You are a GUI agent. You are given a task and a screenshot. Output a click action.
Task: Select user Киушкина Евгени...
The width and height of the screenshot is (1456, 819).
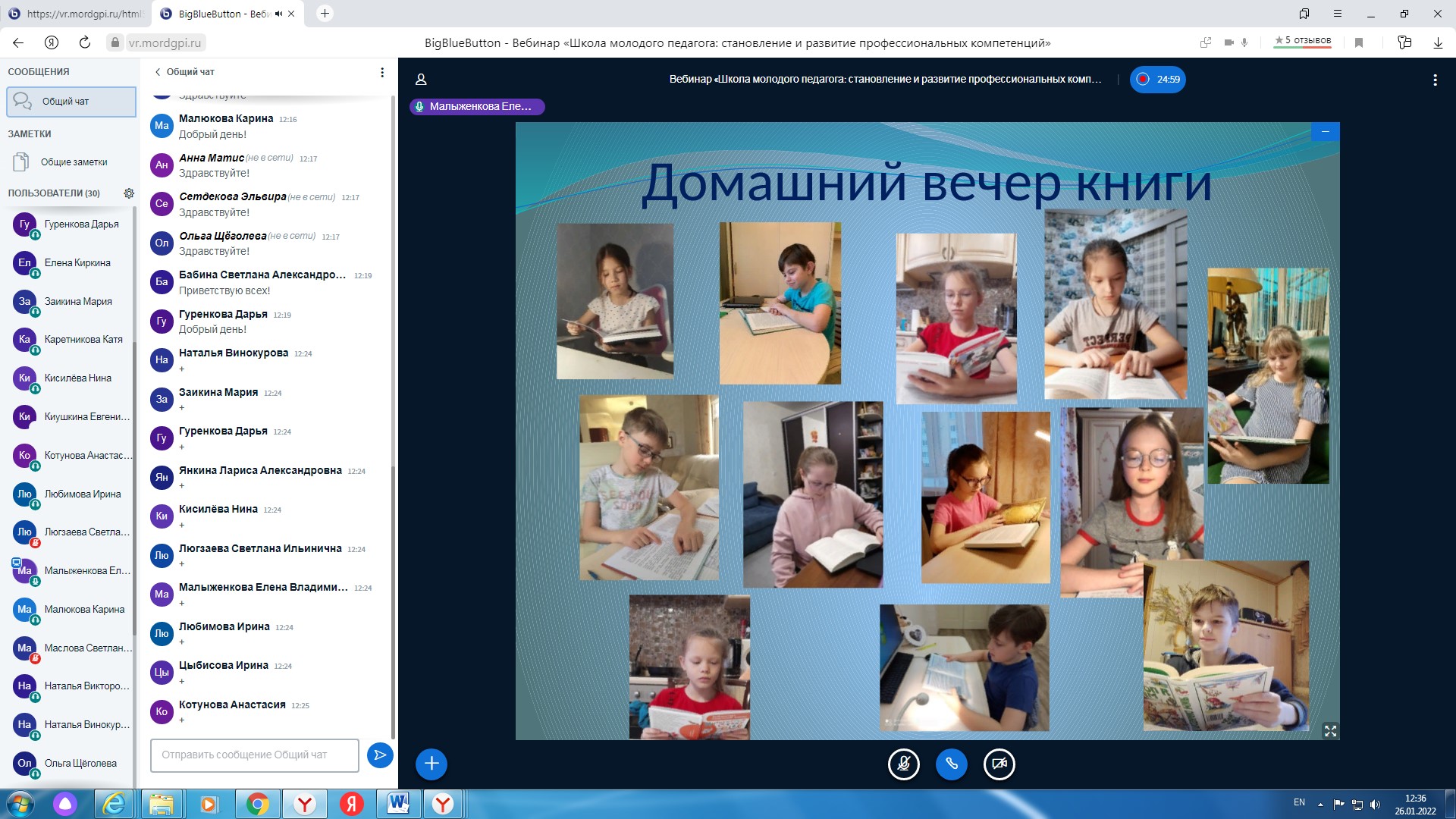click(x=71, y=417)
